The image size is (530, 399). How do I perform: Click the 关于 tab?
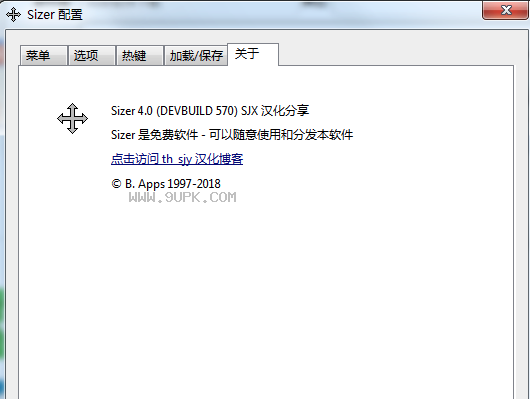(x=253, y=54)
